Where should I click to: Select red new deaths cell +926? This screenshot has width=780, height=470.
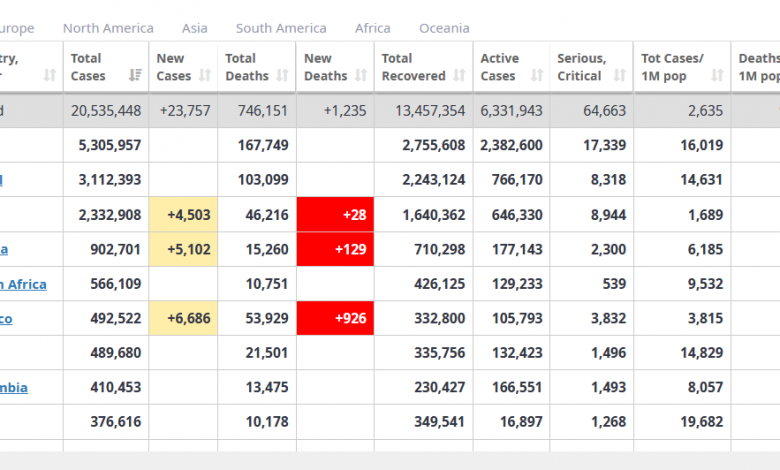coord(335,318)
